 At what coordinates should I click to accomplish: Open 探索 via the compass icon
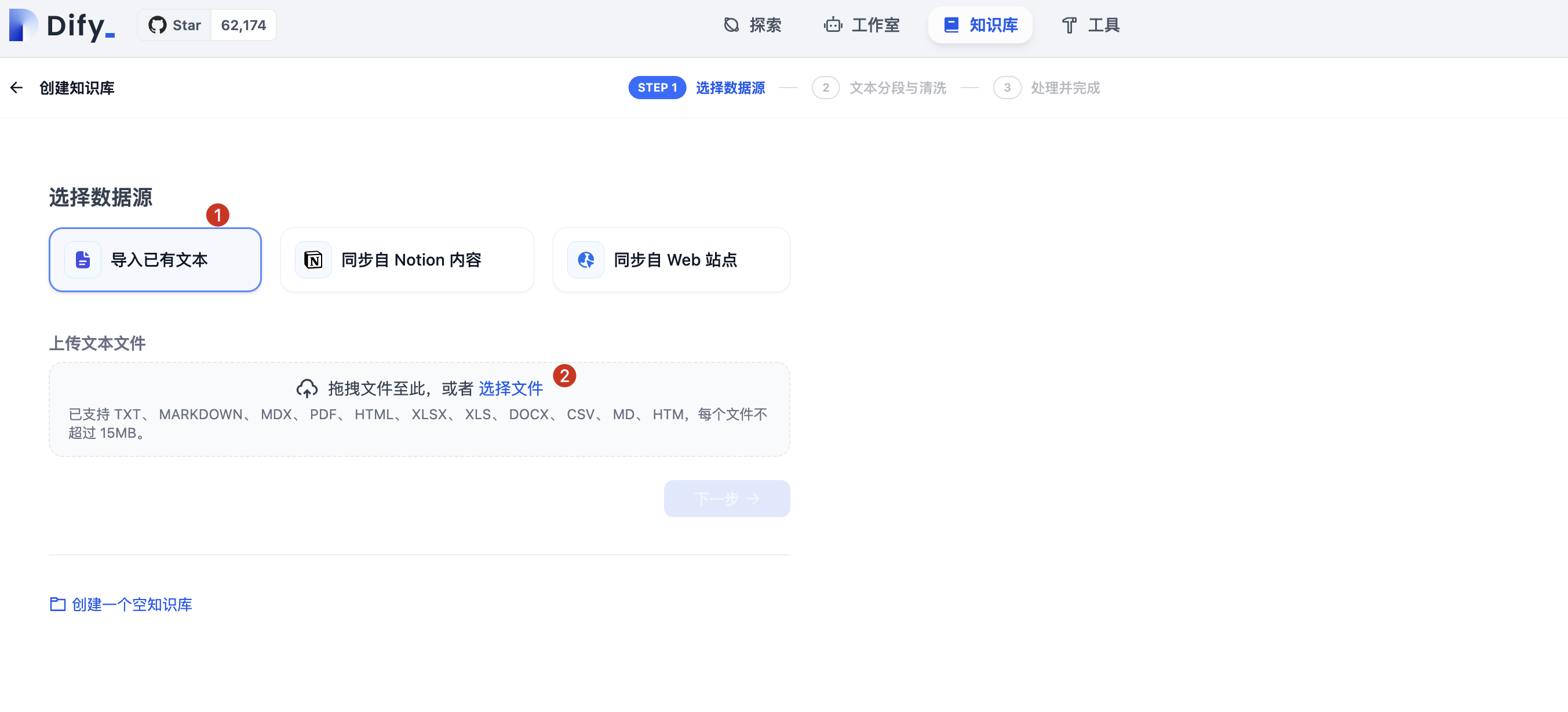point(732,25)
